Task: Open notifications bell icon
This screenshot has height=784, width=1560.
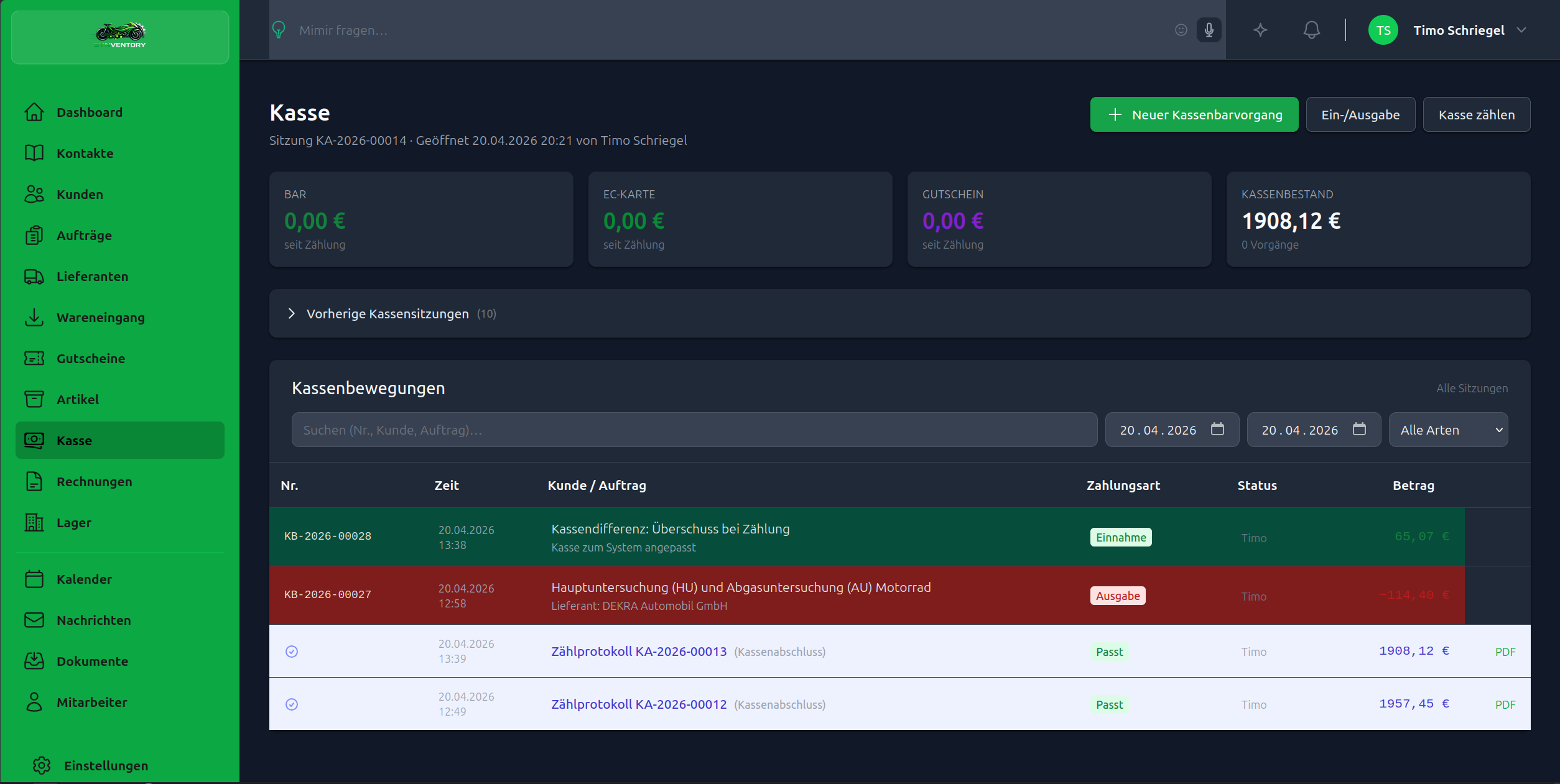Action: tap(1311, 30)
